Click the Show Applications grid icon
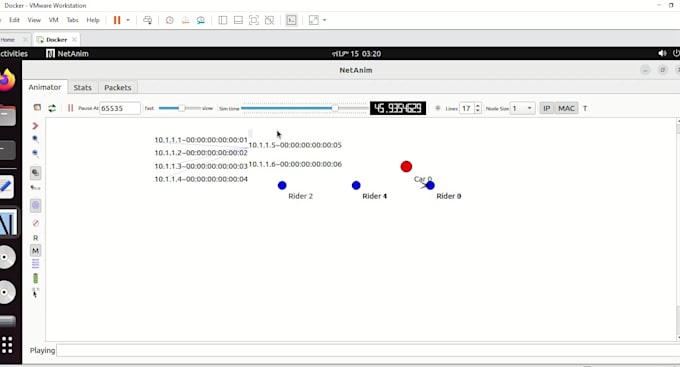This screenshot has height=367, width=680. [7, 345]
